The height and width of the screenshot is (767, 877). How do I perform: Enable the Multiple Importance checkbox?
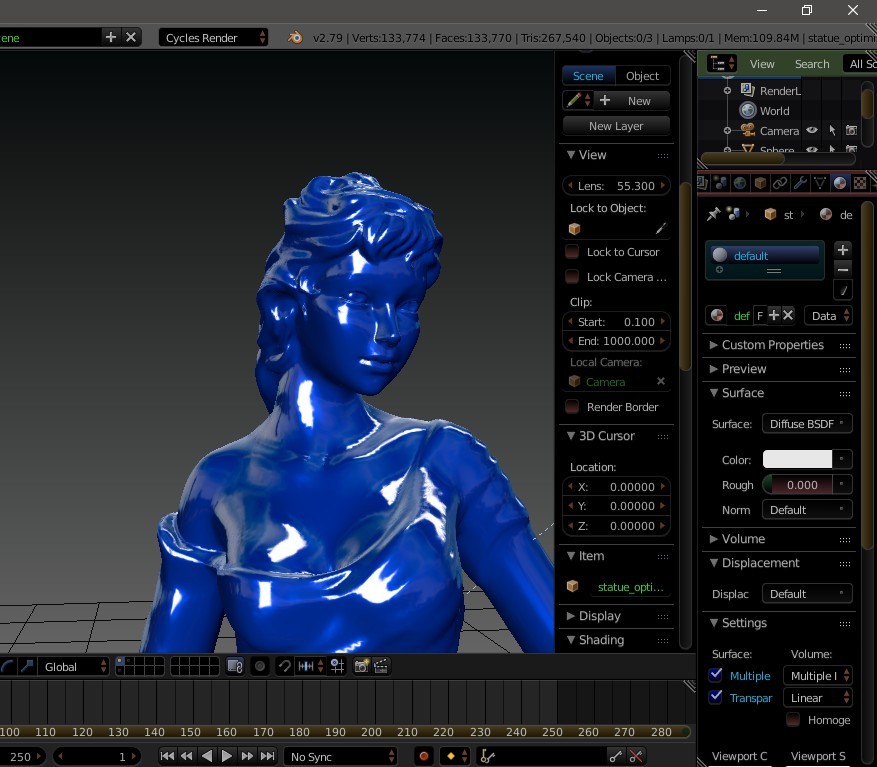pyautogui.click(x=714, y=675)
